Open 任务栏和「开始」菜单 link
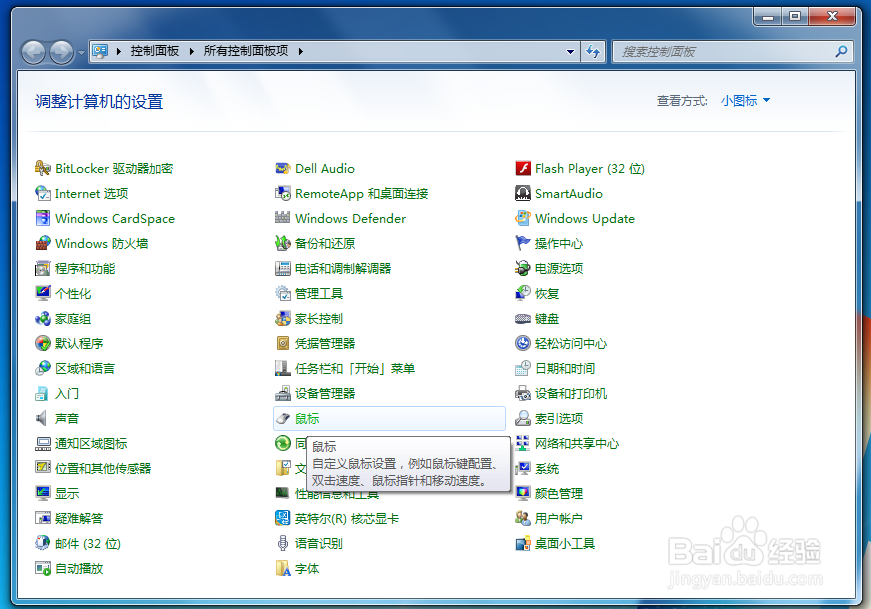This screenshot has height=609, width=871. coord(355,368)
